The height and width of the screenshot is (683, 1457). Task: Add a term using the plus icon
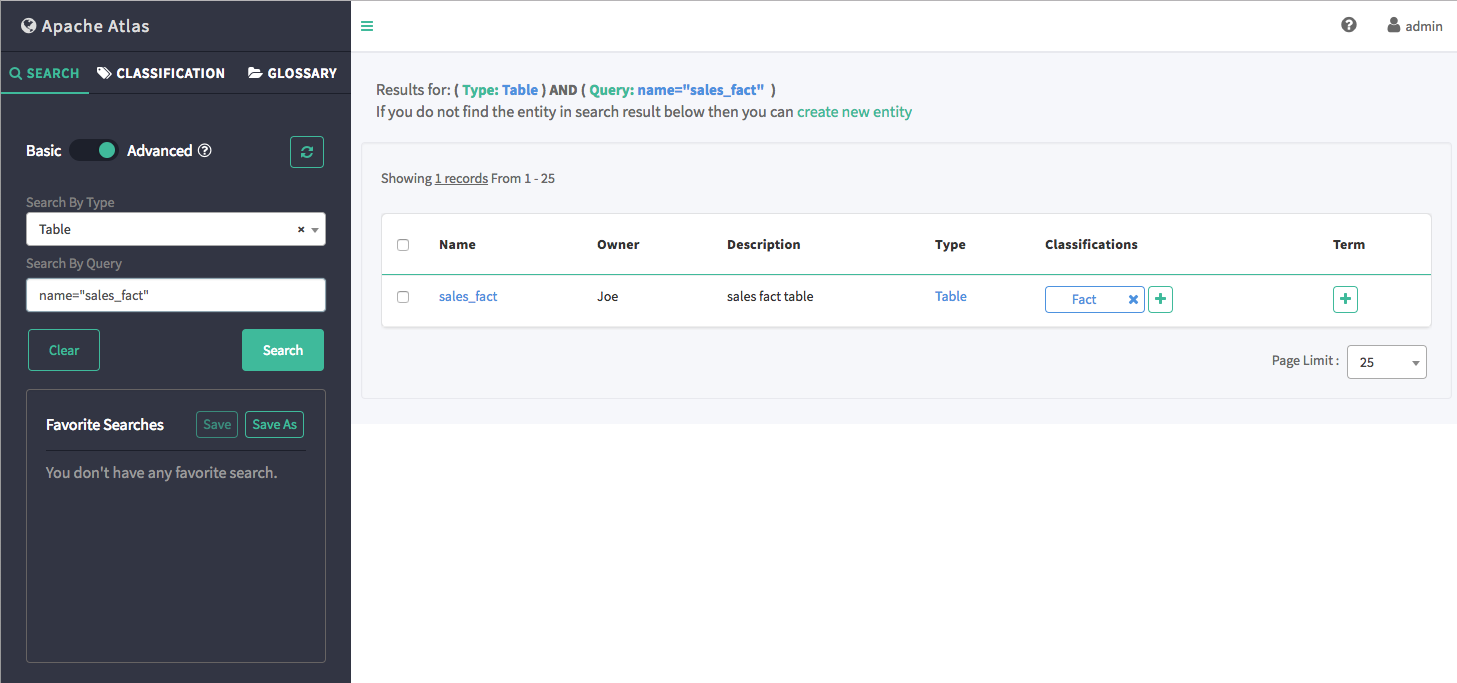click(x=1345, y=299)
